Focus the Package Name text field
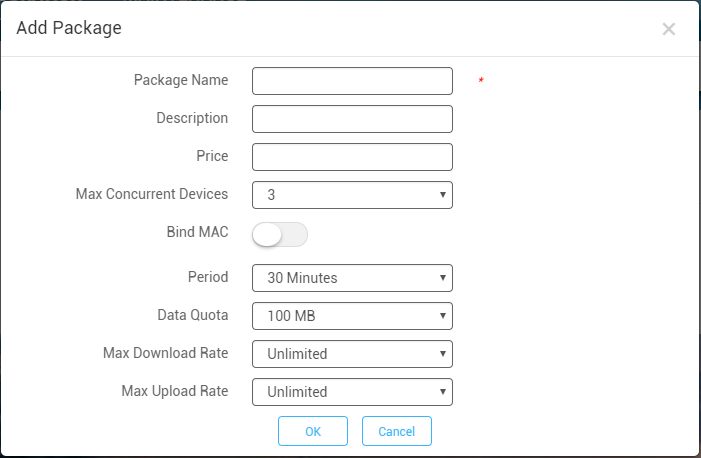 pos(352,81)
